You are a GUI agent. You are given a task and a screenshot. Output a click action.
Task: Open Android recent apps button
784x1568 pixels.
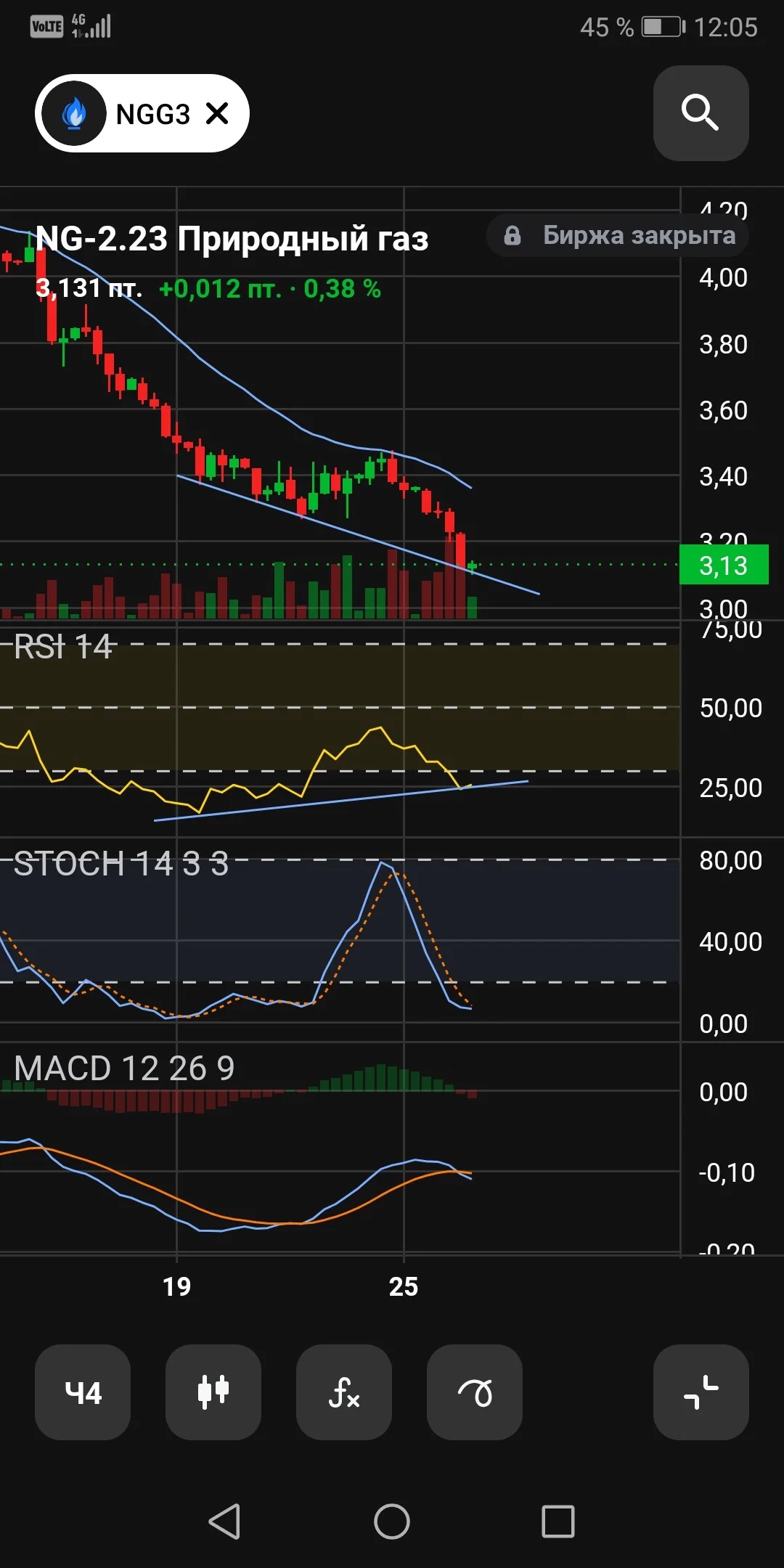[558, 1521]
